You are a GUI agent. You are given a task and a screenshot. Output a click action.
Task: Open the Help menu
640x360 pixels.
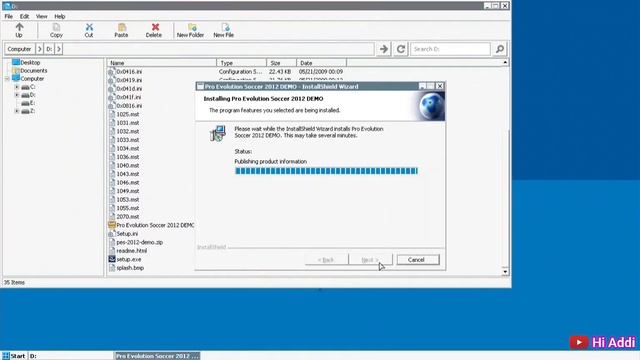coord(60,16)
